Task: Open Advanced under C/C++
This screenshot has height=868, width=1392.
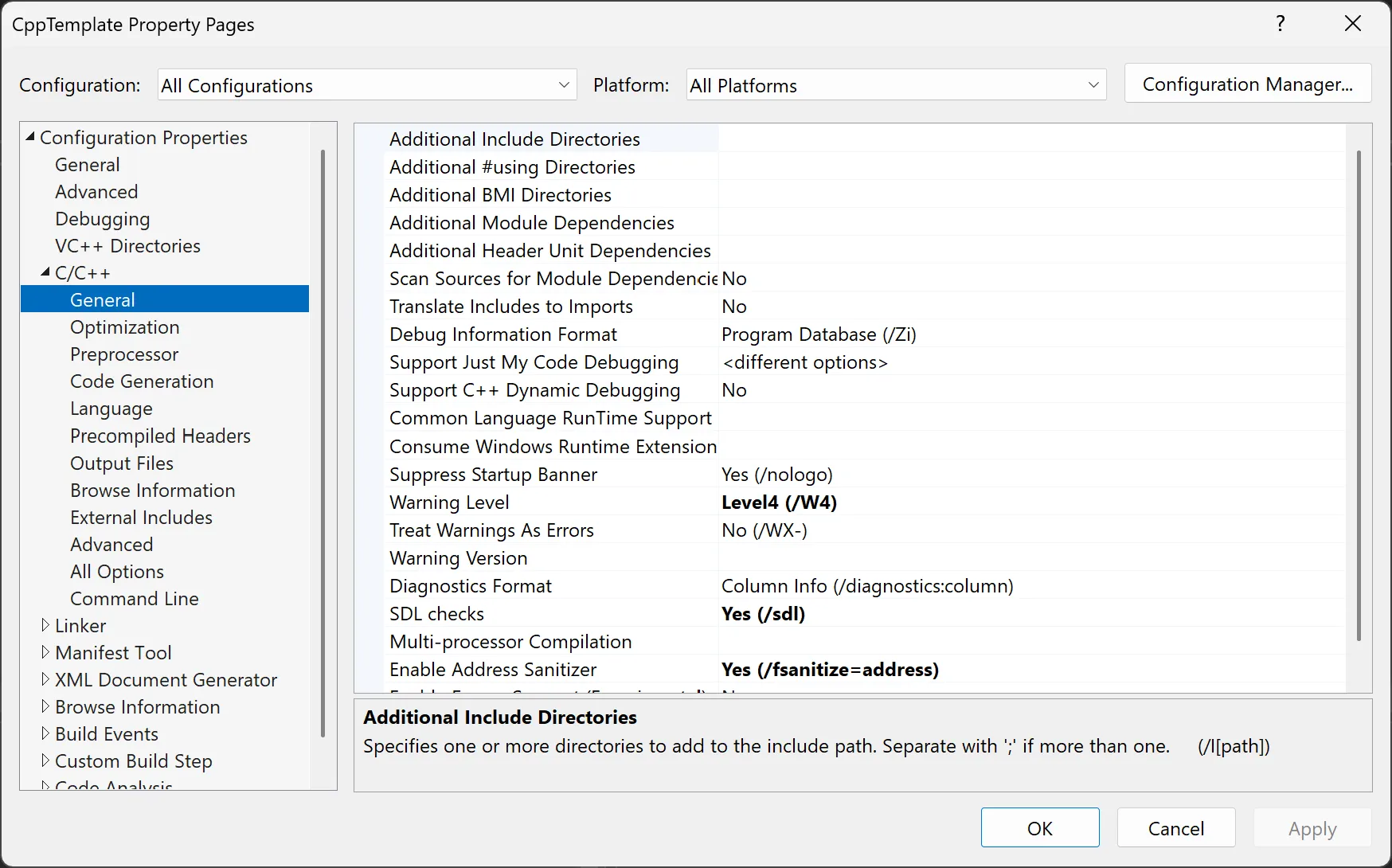Action: point(111,544)
